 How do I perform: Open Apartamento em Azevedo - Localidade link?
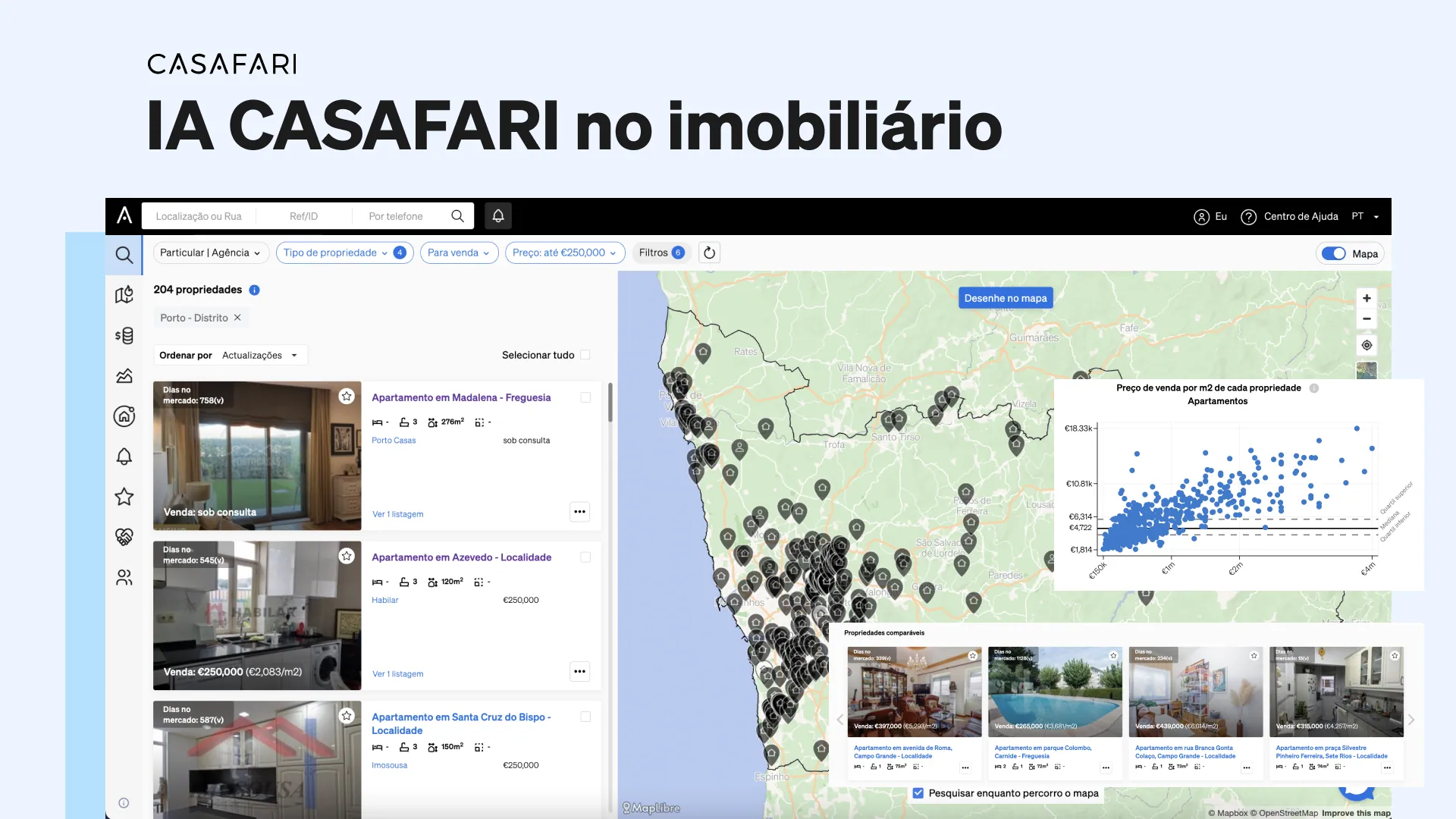point(461,557)
